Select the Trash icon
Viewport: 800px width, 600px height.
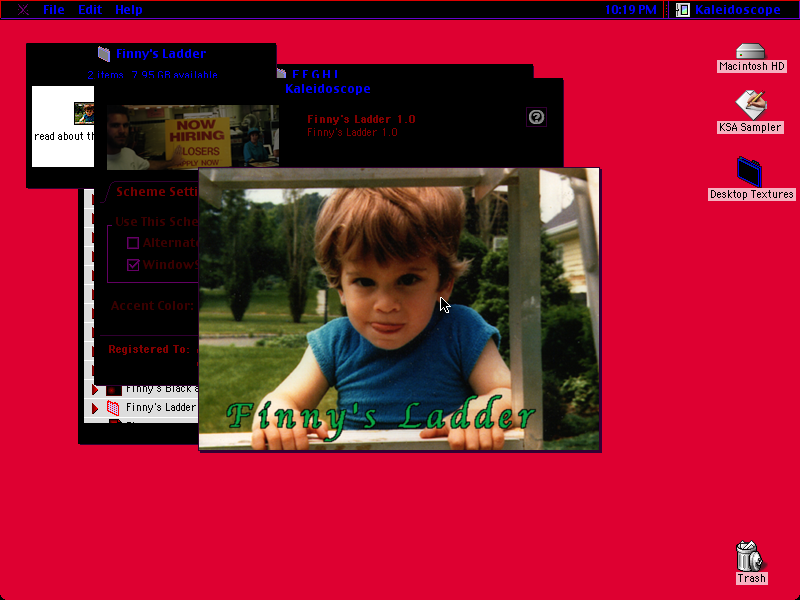tap(749, 556)
